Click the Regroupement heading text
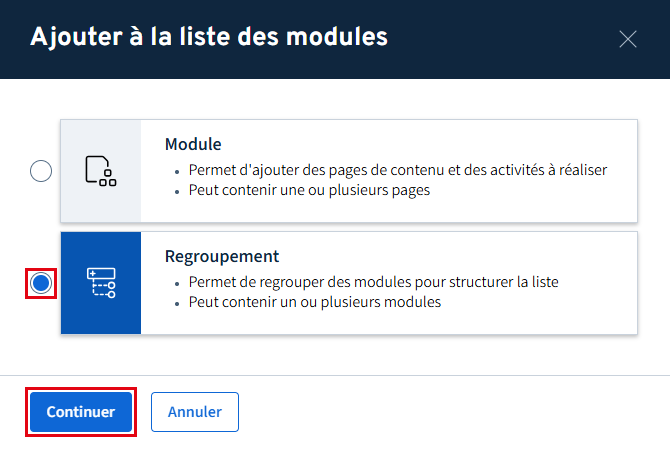This screenshot has height=452, width=670. coord(221,256)
